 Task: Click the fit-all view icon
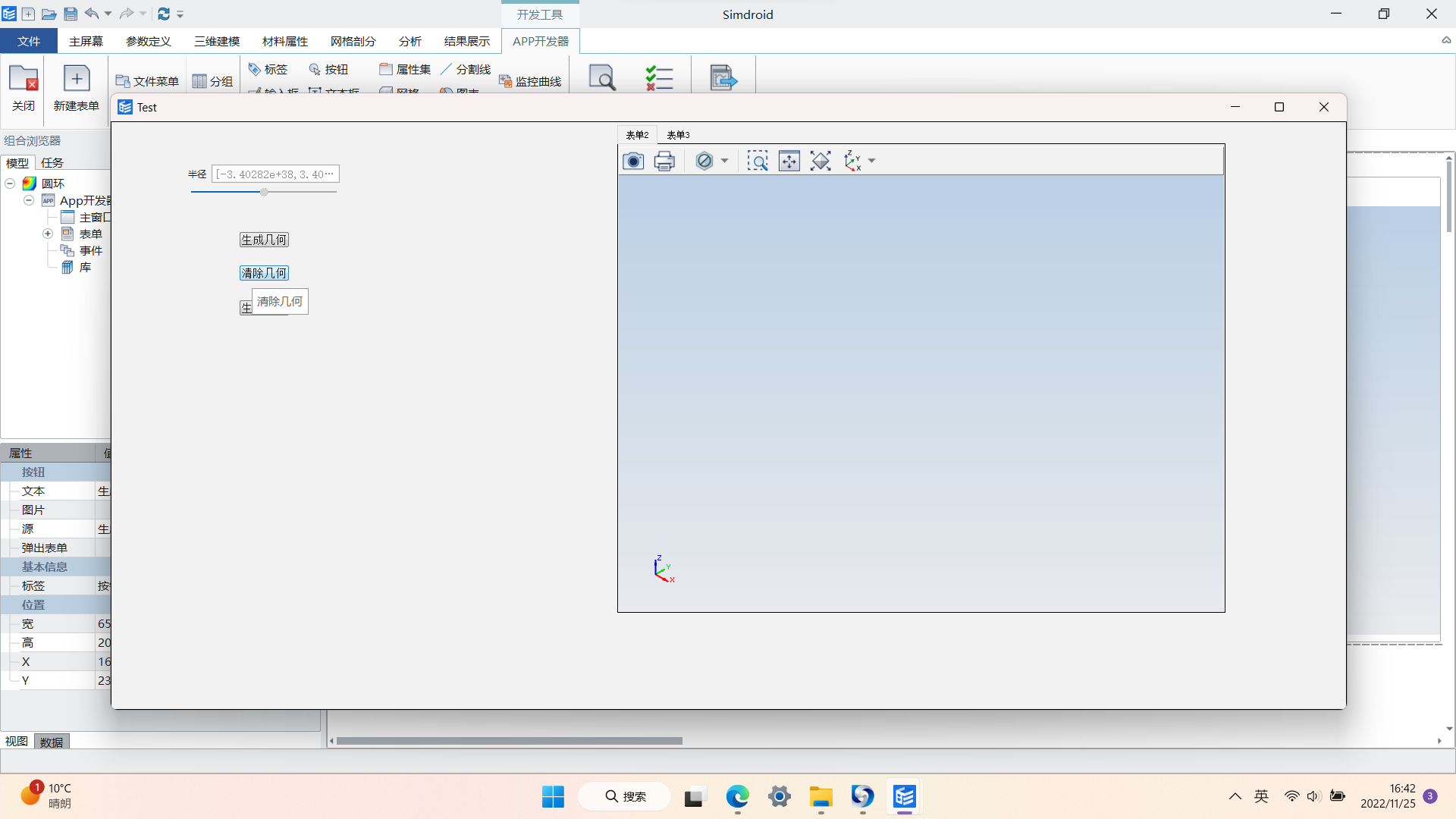click(x=821, y=161)
